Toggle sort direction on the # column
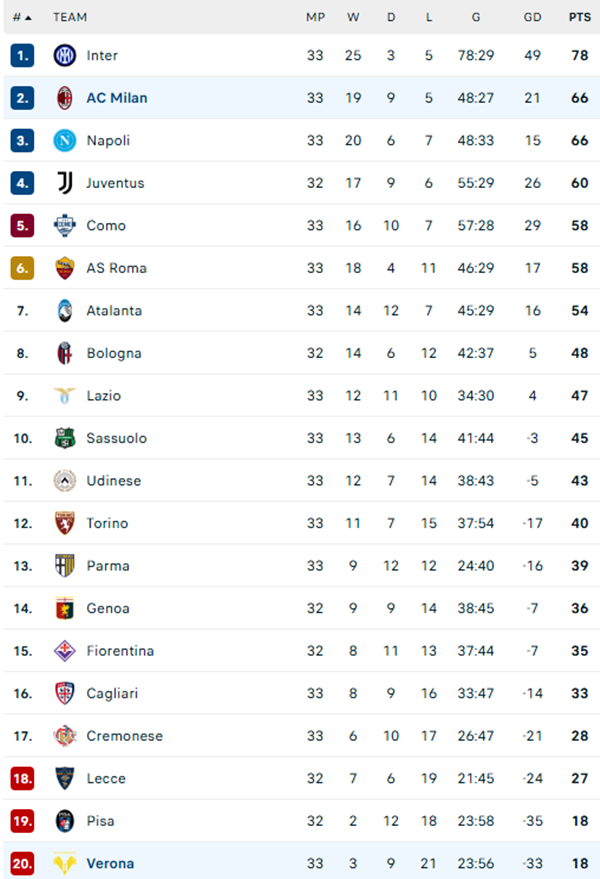Image resolution: width=600 pixels, height=879 pixels. click(x=22, y=17)
